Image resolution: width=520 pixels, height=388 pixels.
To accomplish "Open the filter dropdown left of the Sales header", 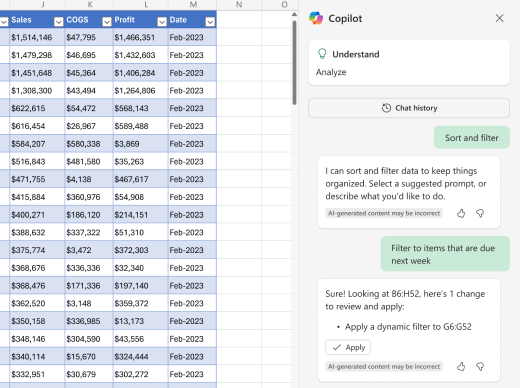I will [4, 22].
